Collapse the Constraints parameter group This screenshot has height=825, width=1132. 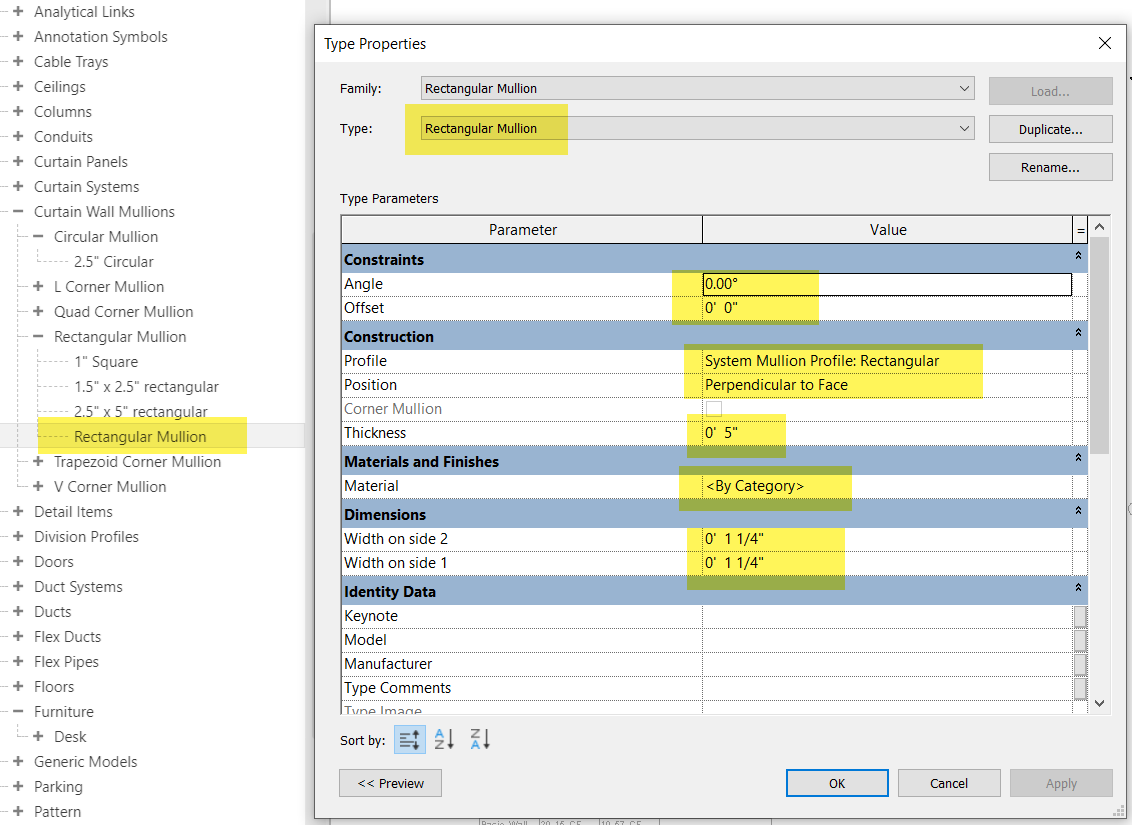click(1077, 257)
